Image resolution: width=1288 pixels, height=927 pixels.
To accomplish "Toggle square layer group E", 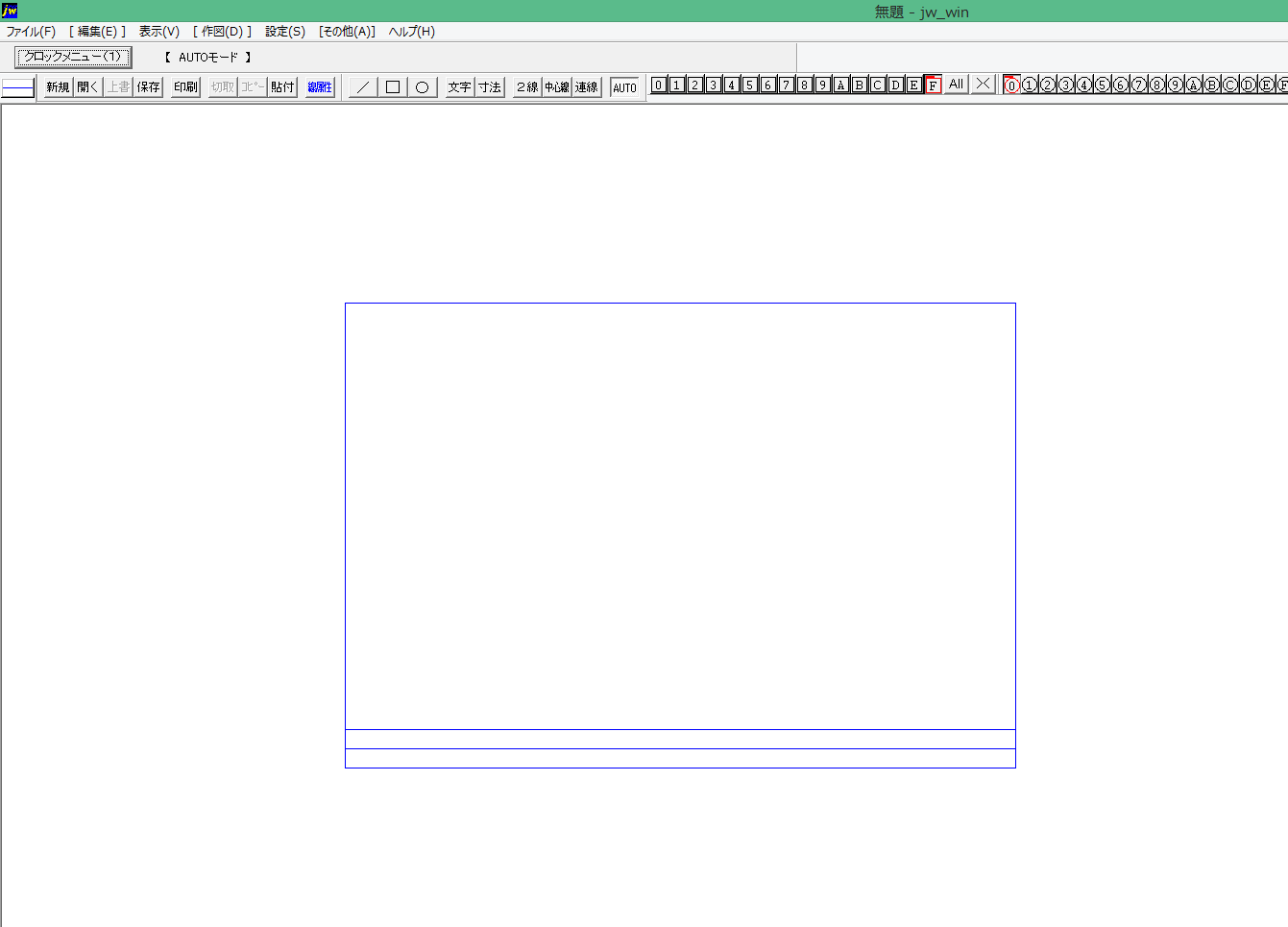I will tap(914, 85).
